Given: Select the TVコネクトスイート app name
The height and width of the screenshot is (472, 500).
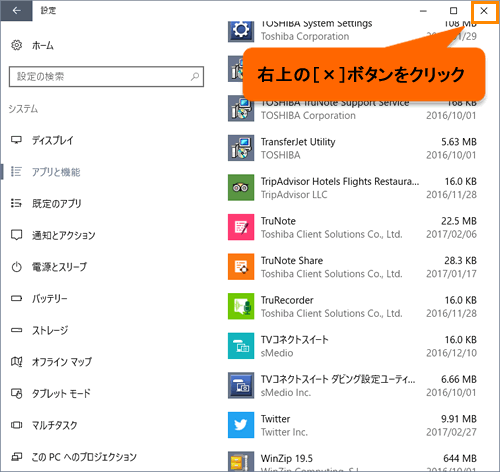Looking at the screenshot, I should (294, 340).
